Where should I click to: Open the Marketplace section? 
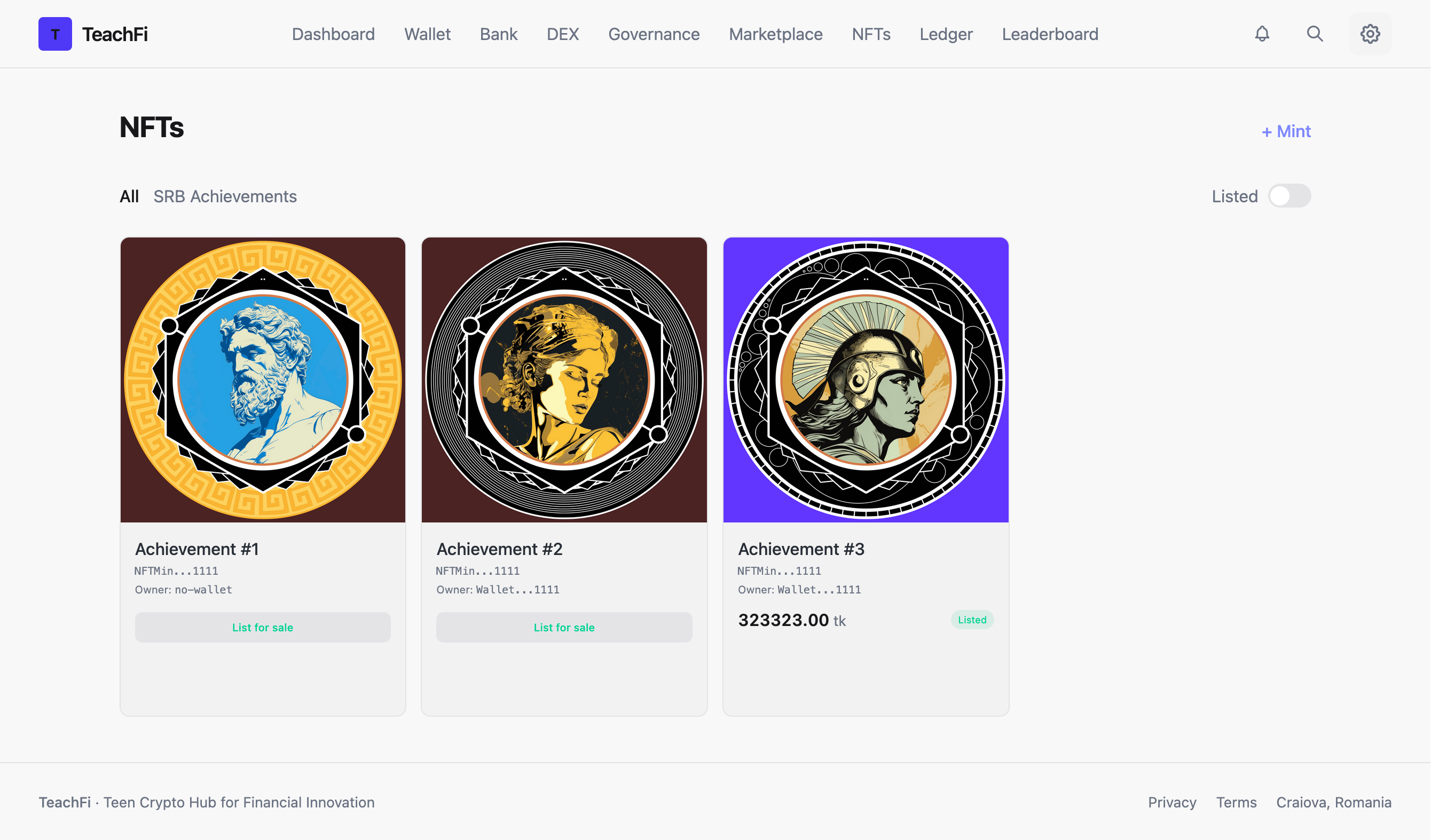point(775,34)
